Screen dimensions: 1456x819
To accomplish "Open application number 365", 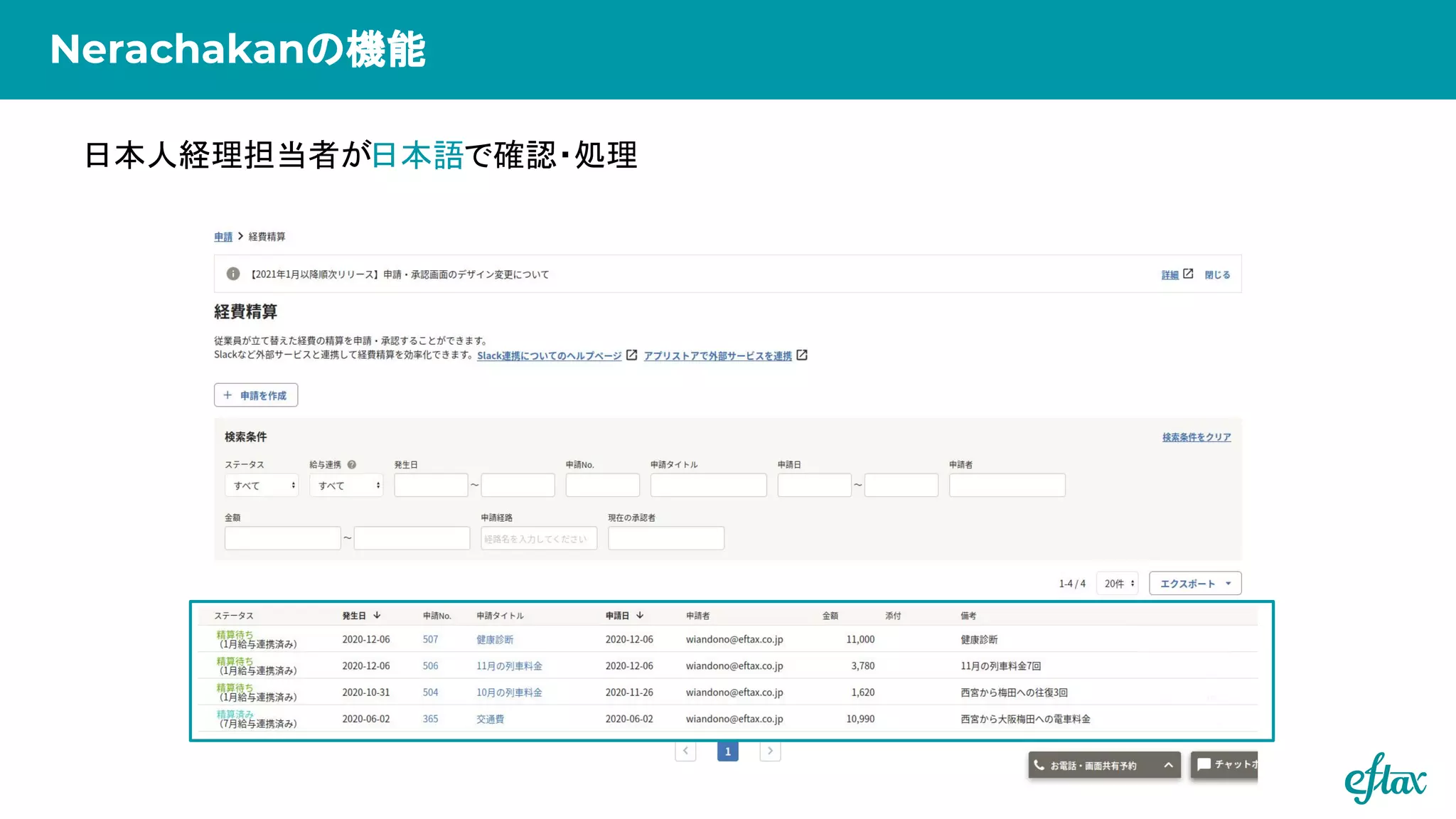I will 430,719.
